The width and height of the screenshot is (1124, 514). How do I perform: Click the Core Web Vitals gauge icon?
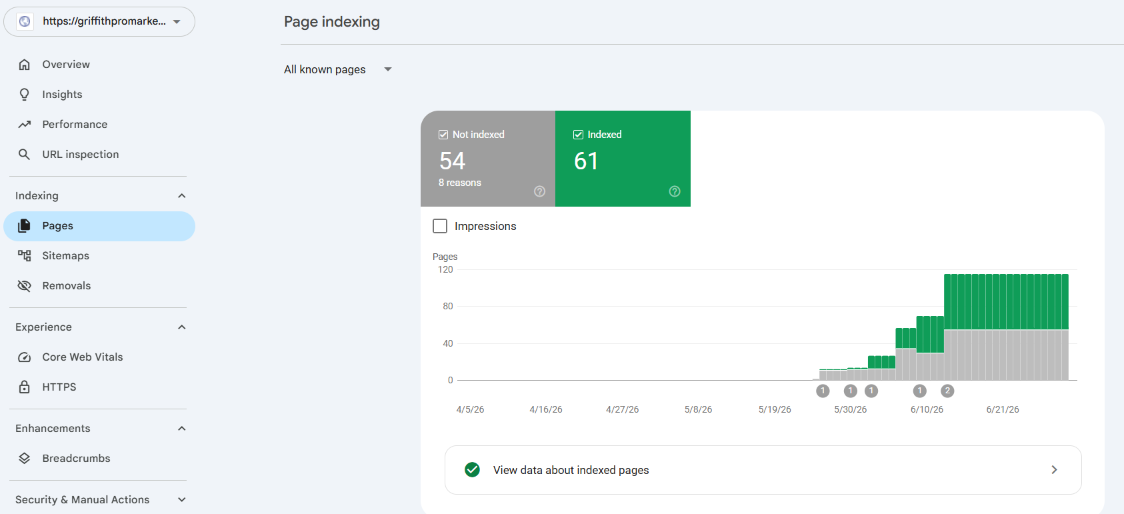(x=24, y=357)
